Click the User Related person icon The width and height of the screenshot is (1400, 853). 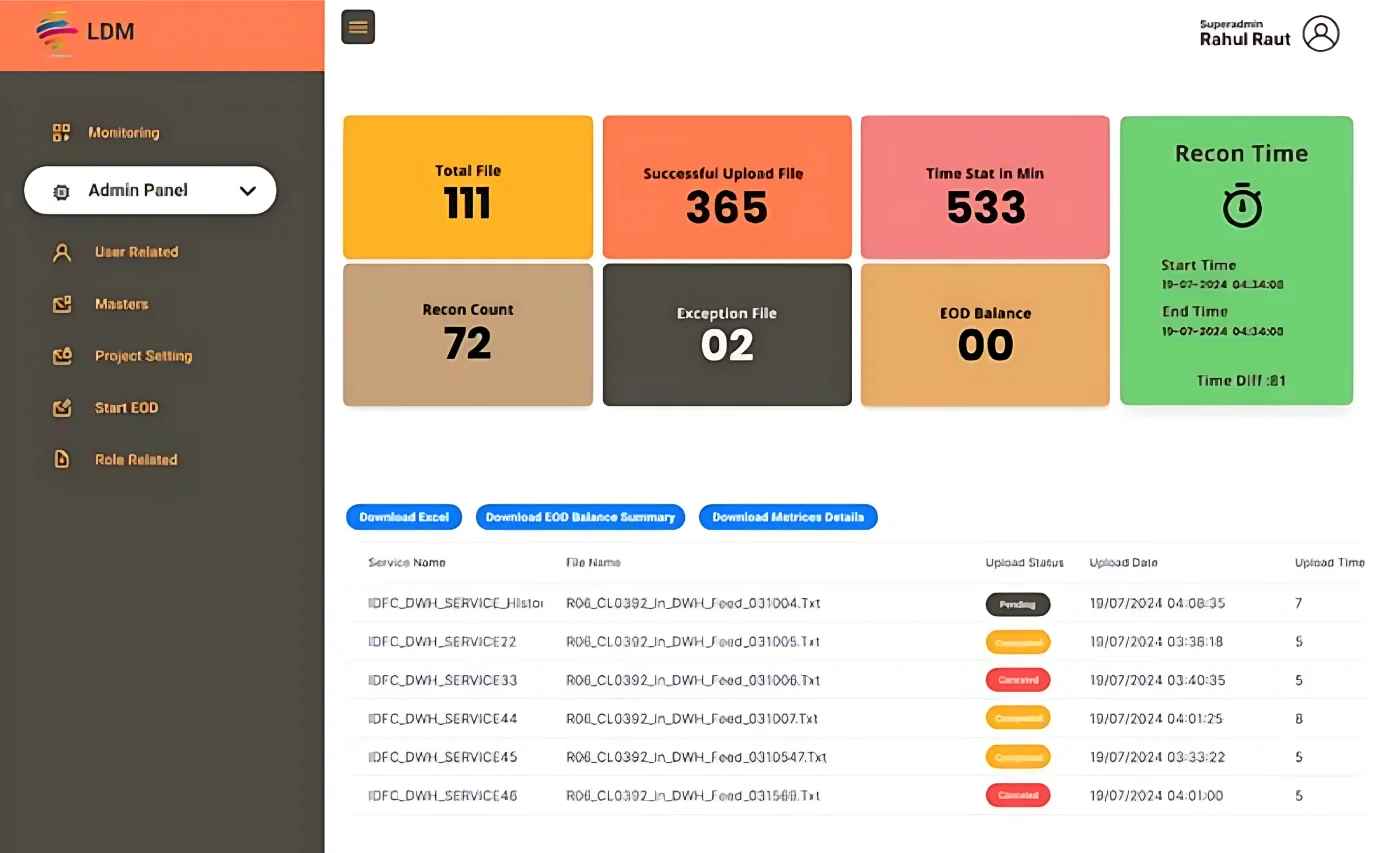click(x=62, y=252)
